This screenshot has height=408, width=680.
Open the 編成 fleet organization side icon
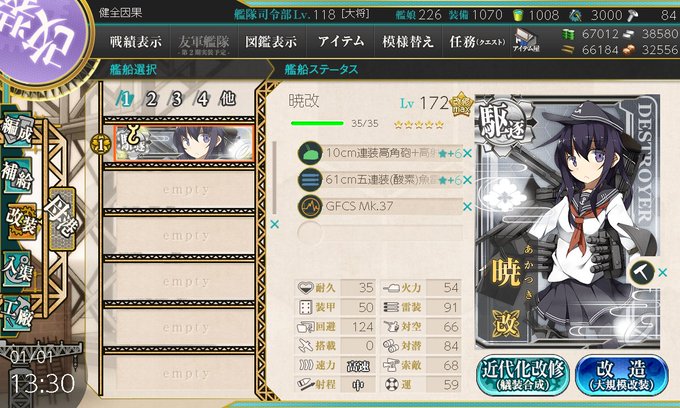click(x=17, y=131)
